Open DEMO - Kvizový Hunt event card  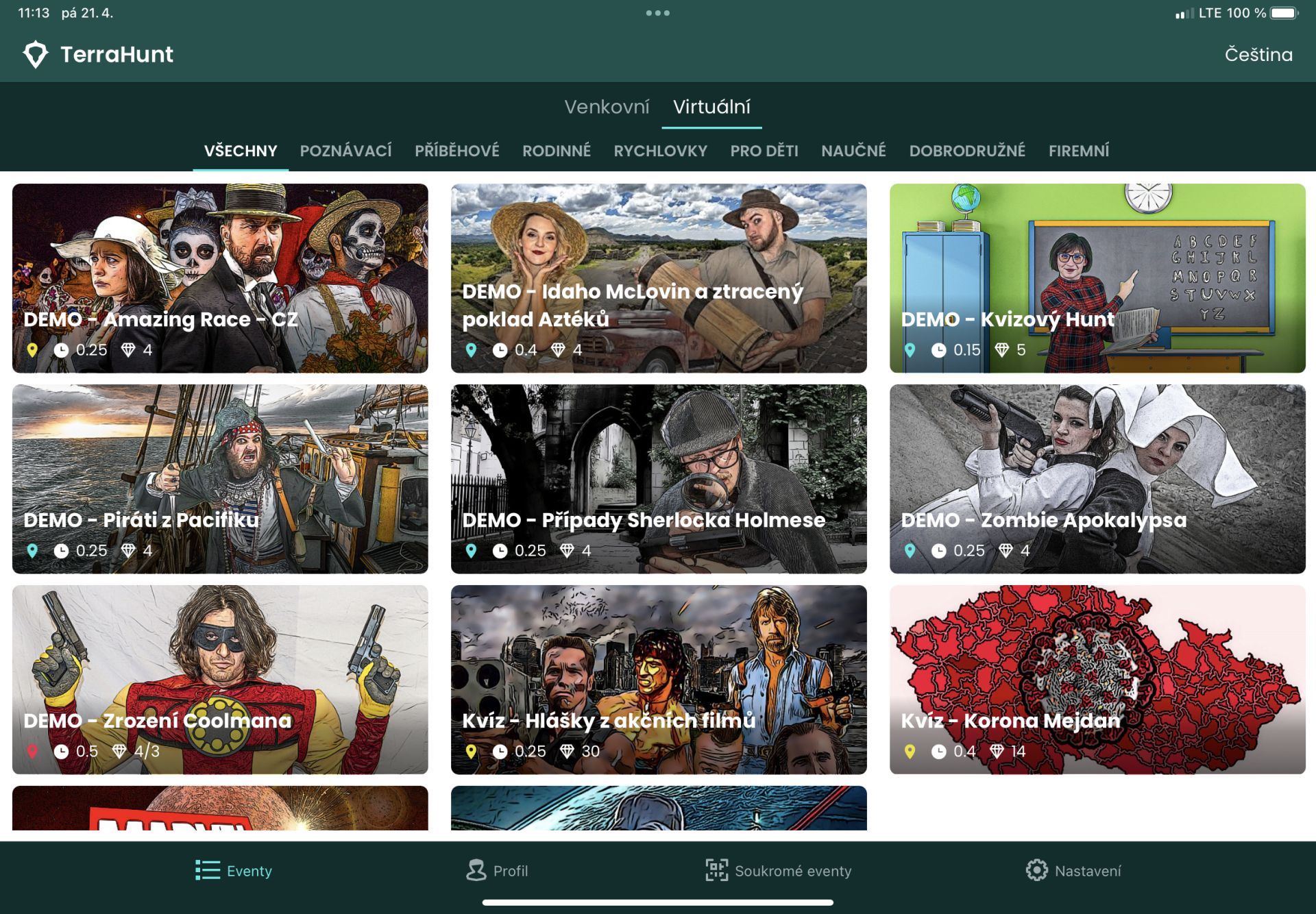coord(1097,278)
